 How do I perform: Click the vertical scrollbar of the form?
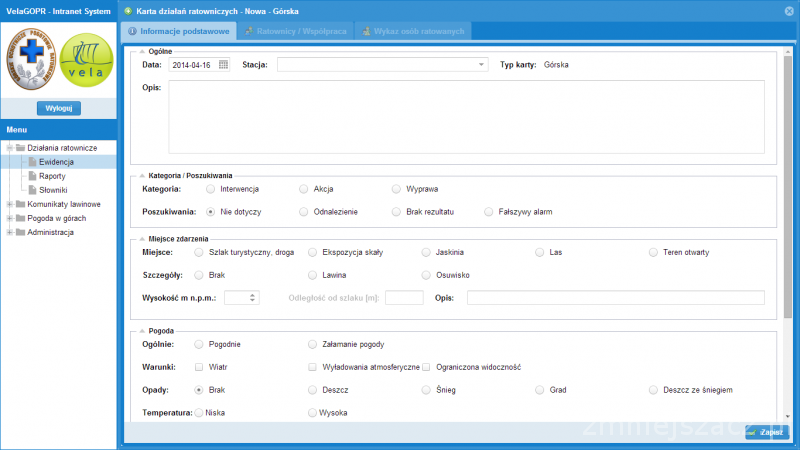coord(787,200)
